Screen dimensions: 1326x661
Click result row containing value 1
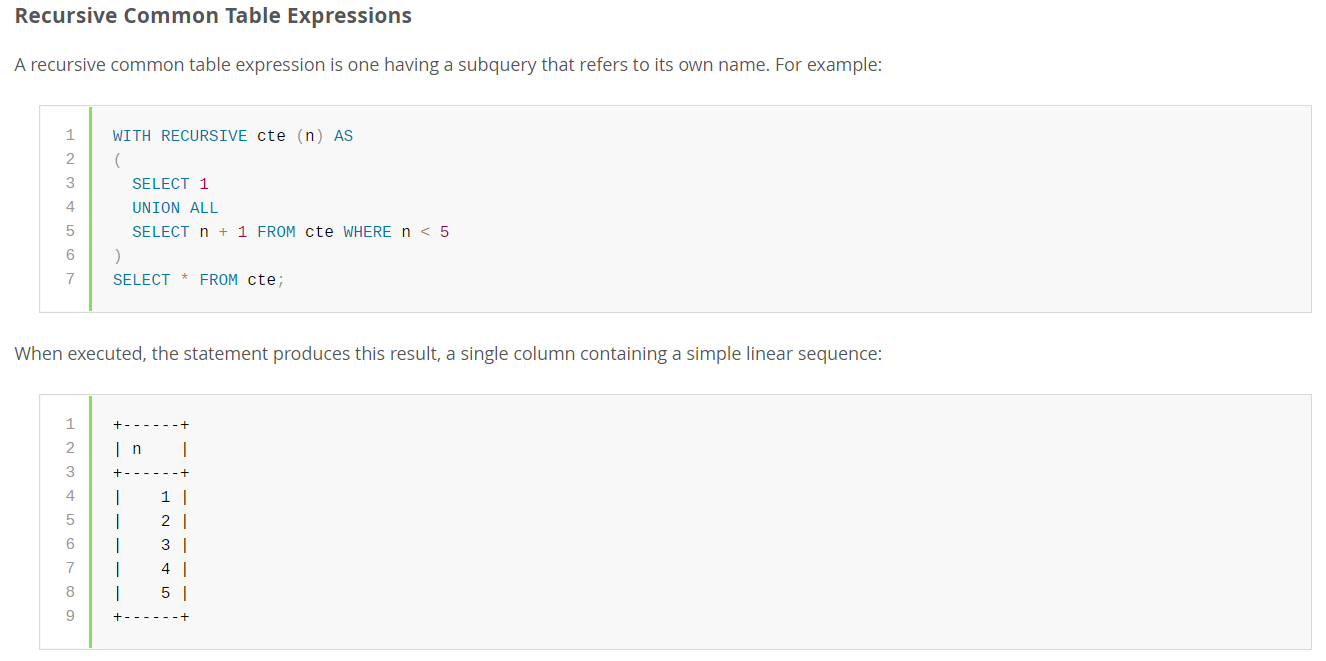coord(152,496)
